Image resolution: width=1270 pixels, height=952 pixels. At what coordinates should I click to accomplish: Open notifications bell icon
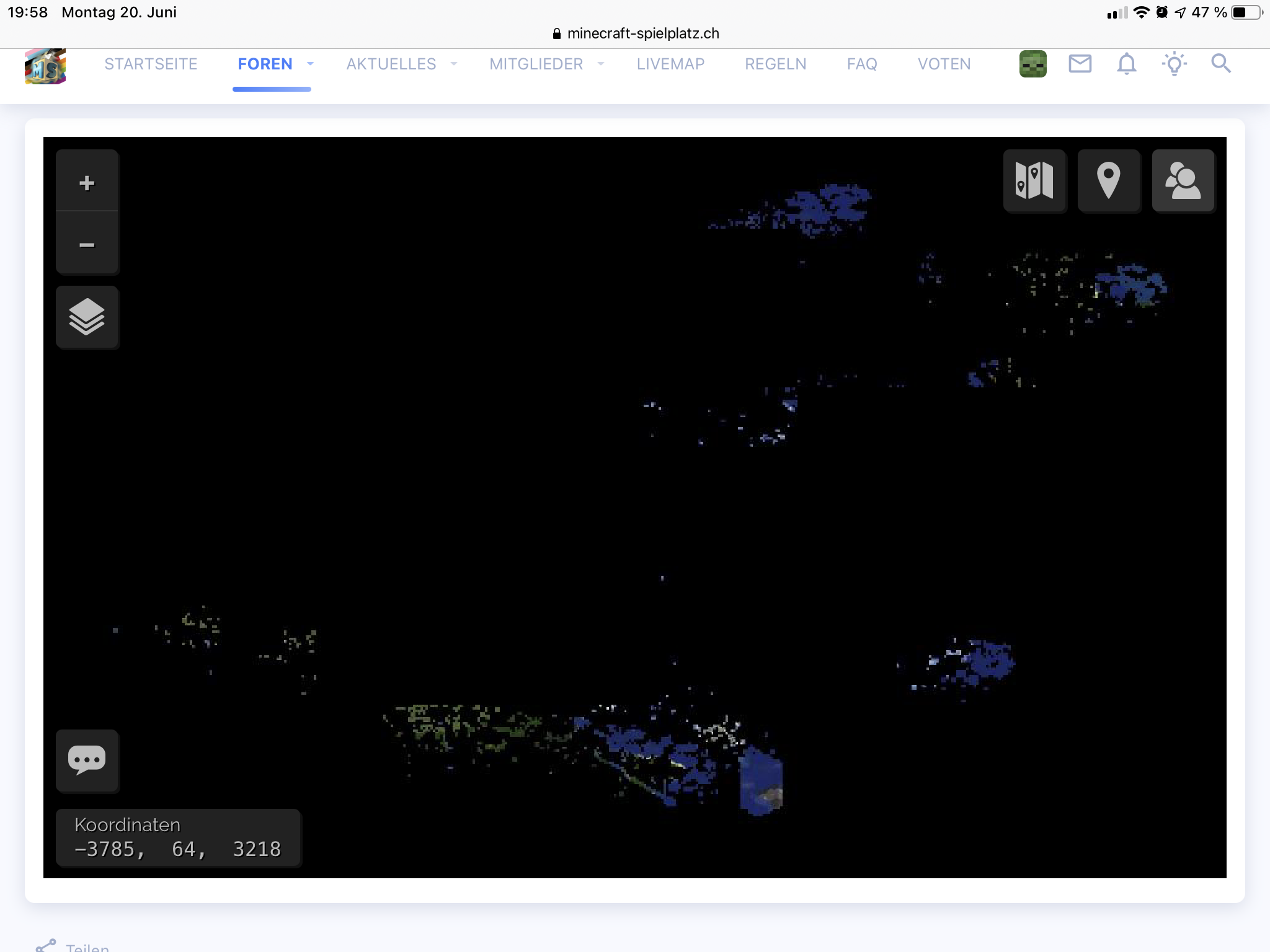1126,64
